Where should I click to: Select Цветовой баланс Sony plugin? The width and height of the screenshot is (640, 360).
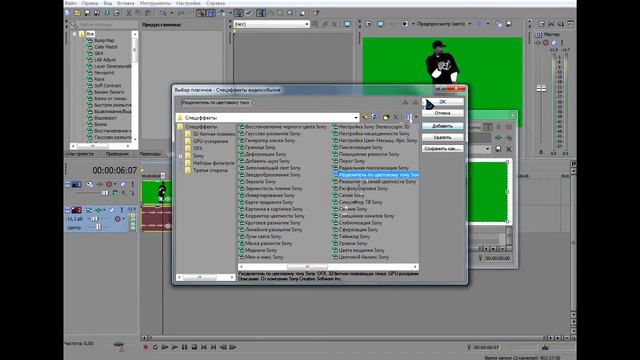[x=363, y=257]
